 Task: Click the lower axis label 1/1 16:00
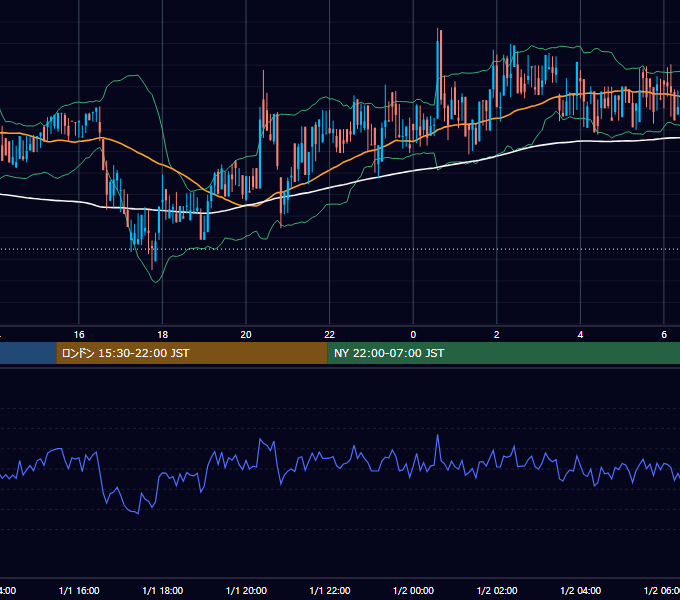pyautogui.click(x=79, y=591)
